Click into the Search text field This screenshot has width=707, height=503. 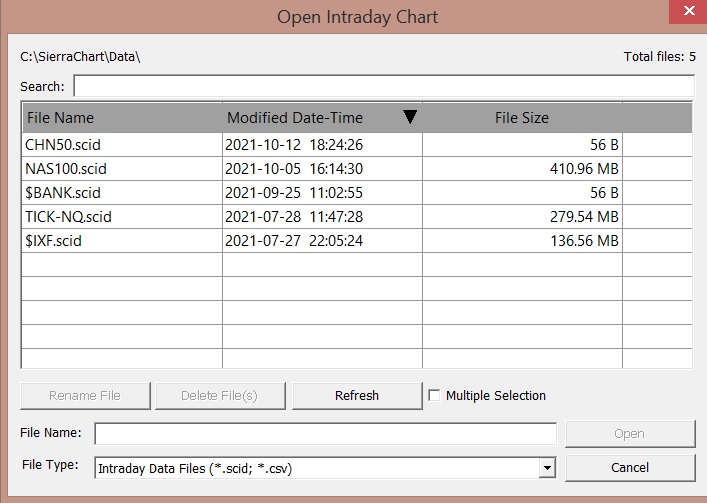click(383, 87)
